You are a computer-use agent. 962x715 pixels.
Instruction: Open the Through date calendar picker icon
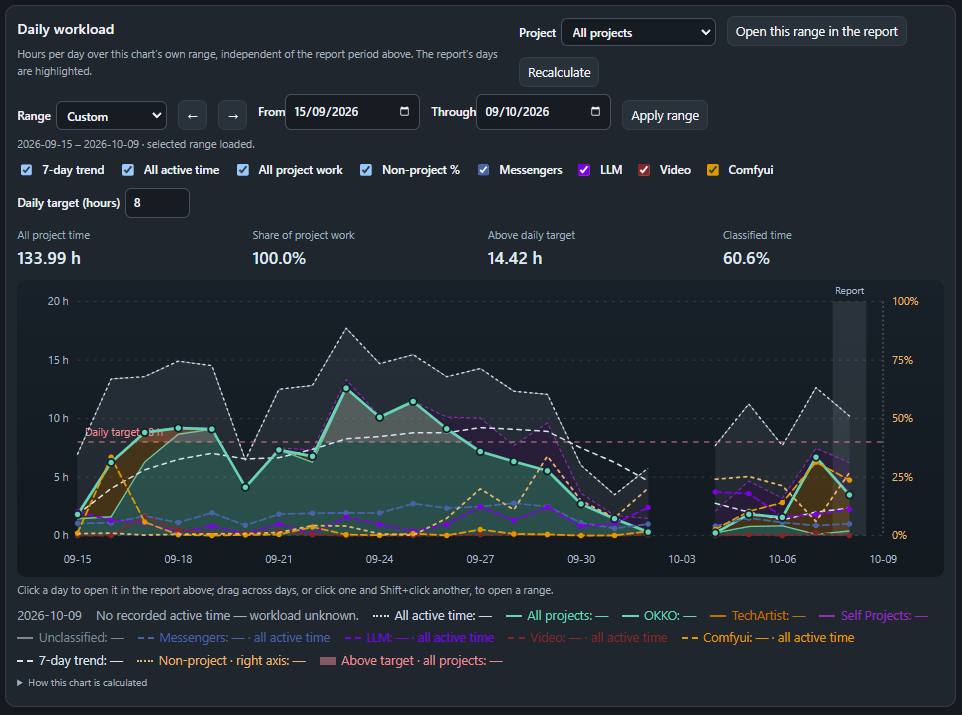point(595,112)
